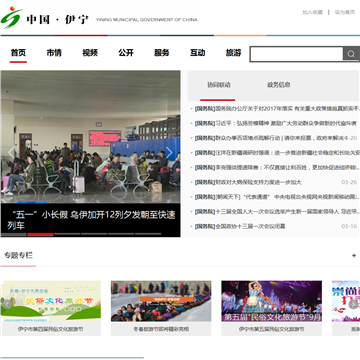Select the sixth slideshow indicator bar
The height and width of the screenshot is (360, 360).
click(148, 234)
